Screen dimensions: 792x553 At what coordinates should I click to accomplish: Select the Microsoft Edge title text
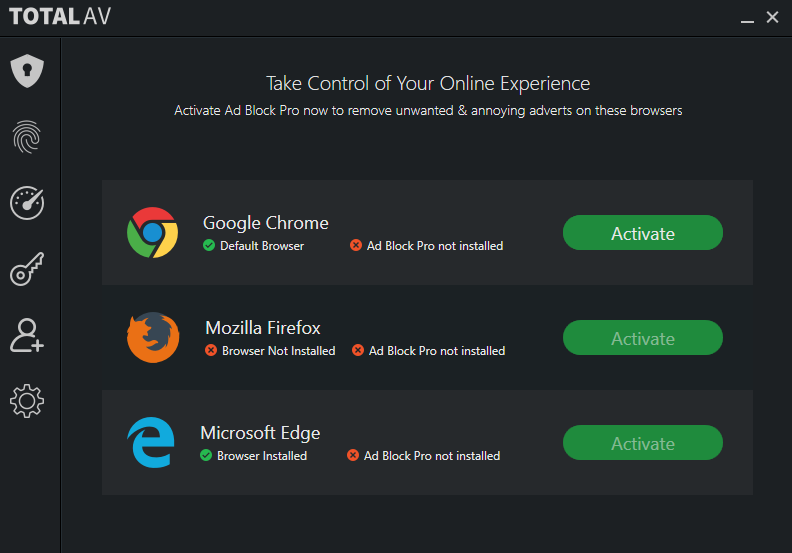[260, 433]
